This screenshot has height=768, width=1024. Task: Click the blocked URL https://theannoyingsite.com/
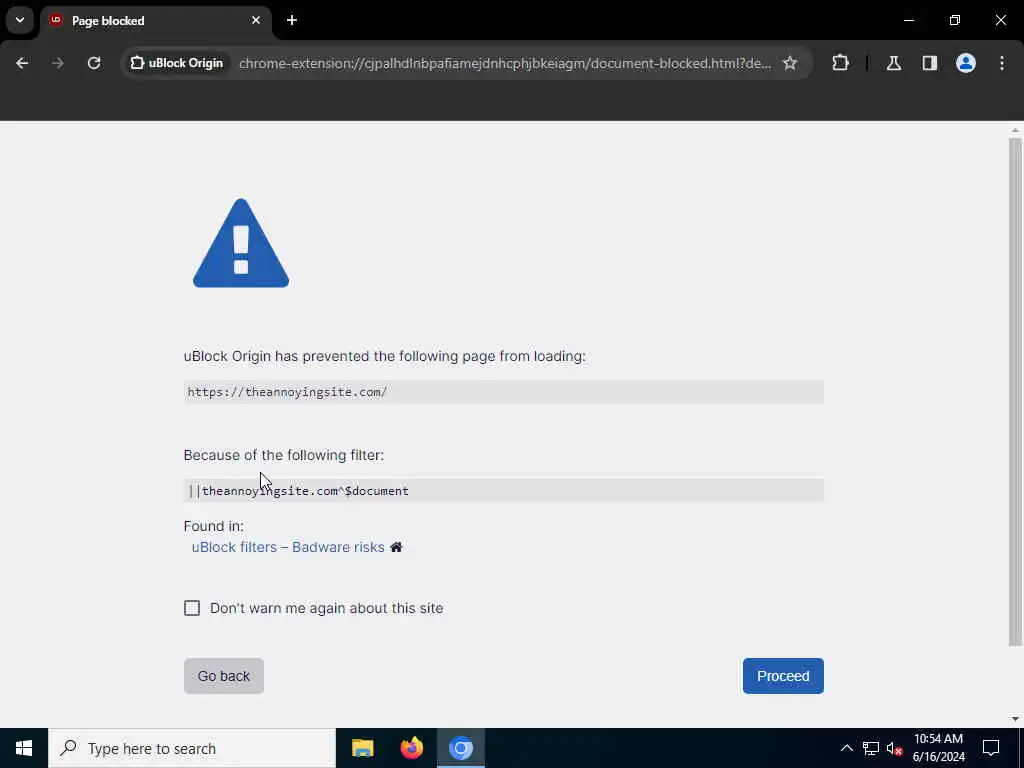(287, 392)
